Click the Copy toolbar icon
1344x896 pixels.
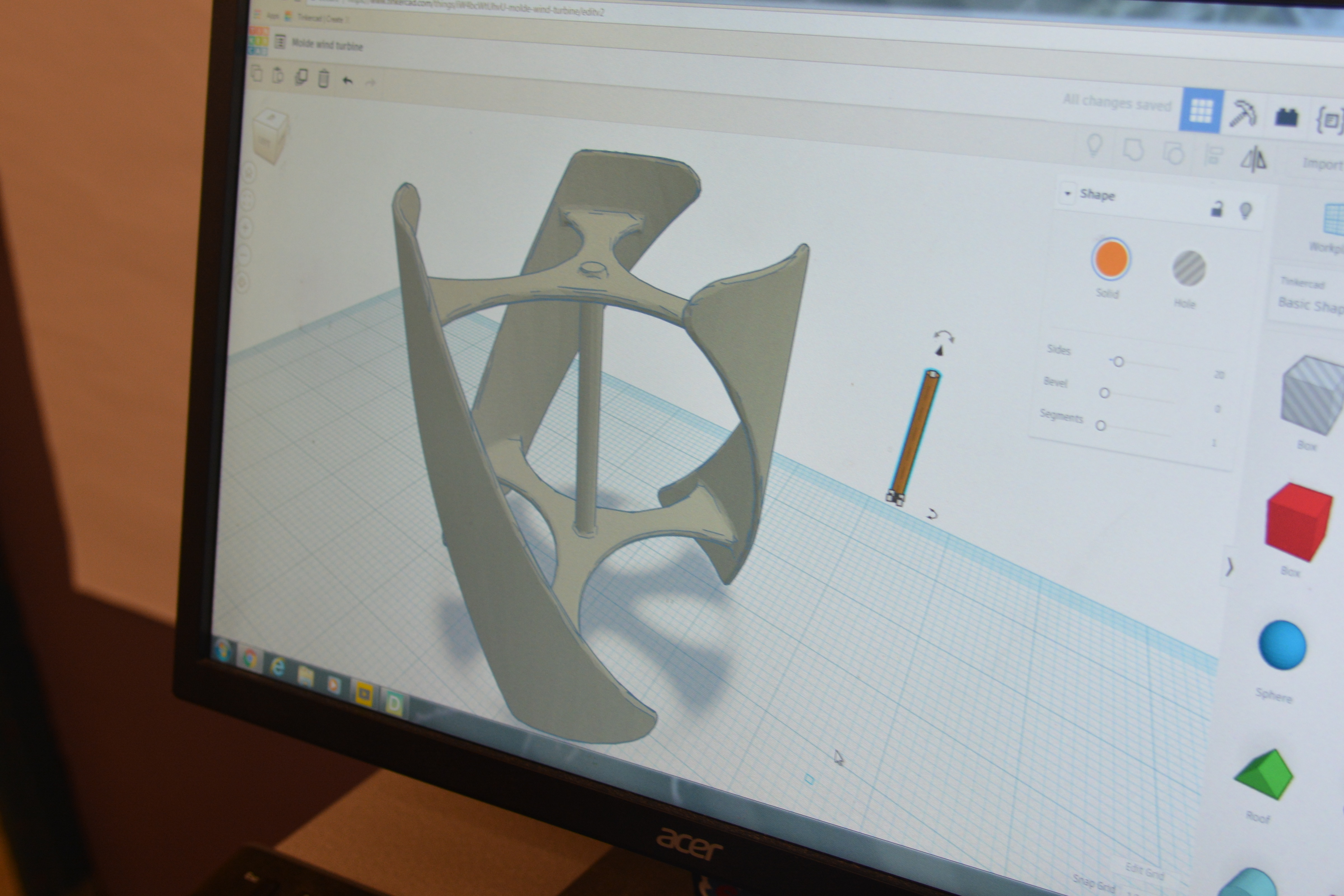(x=256, y=74)
